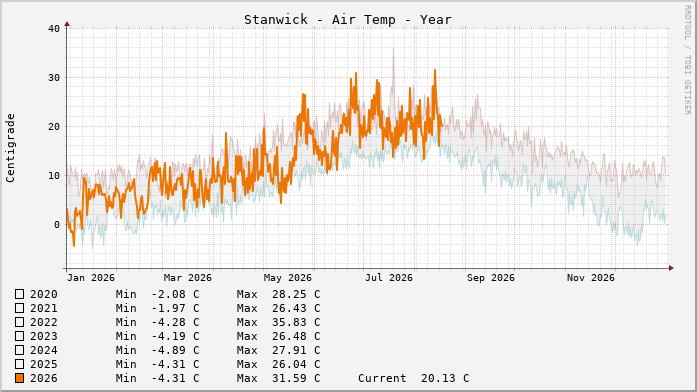697x392 pixels.
Task: Enable the 2022 series checkbox
Action: (x=20, y=322)
